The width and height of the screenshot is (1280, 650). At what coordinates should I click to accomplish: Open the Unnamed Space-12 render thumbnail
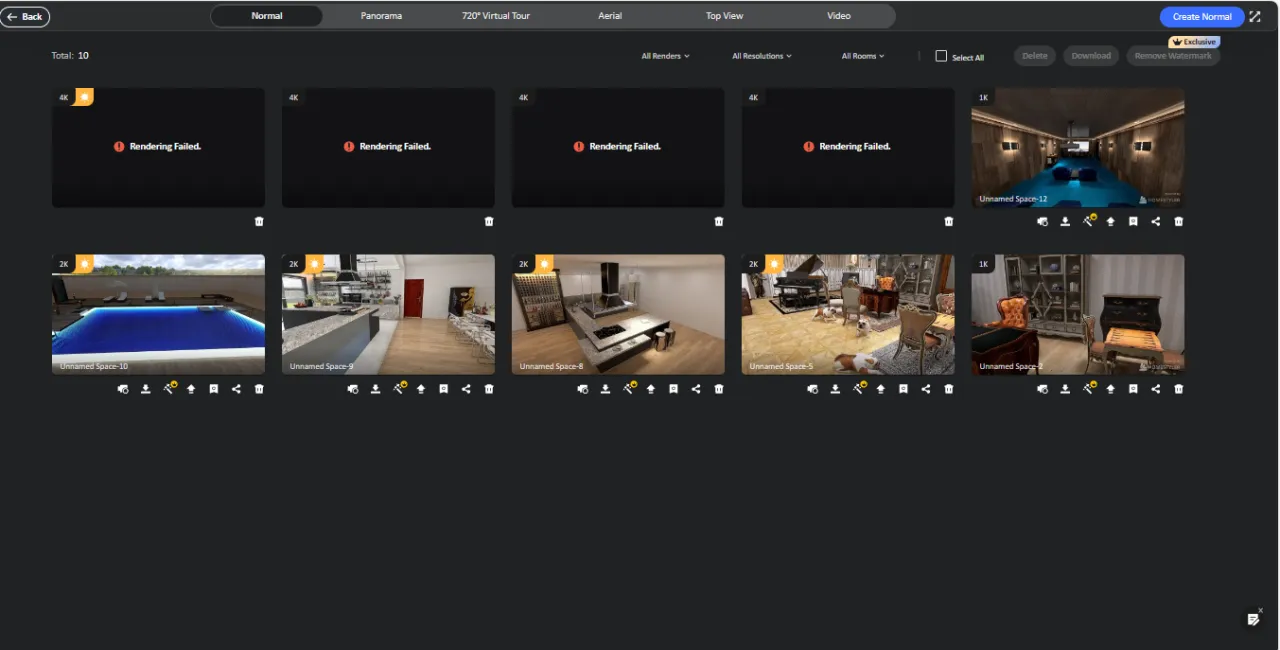(1077, 147)
